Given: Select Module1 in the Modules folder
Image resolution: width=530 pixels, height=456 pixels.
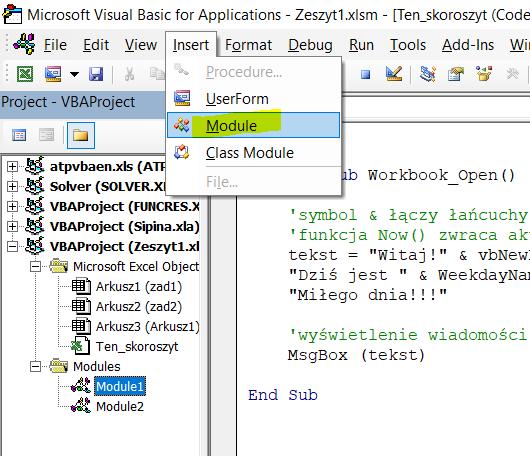Looking at the screenshot, I should tap(120, 386).
